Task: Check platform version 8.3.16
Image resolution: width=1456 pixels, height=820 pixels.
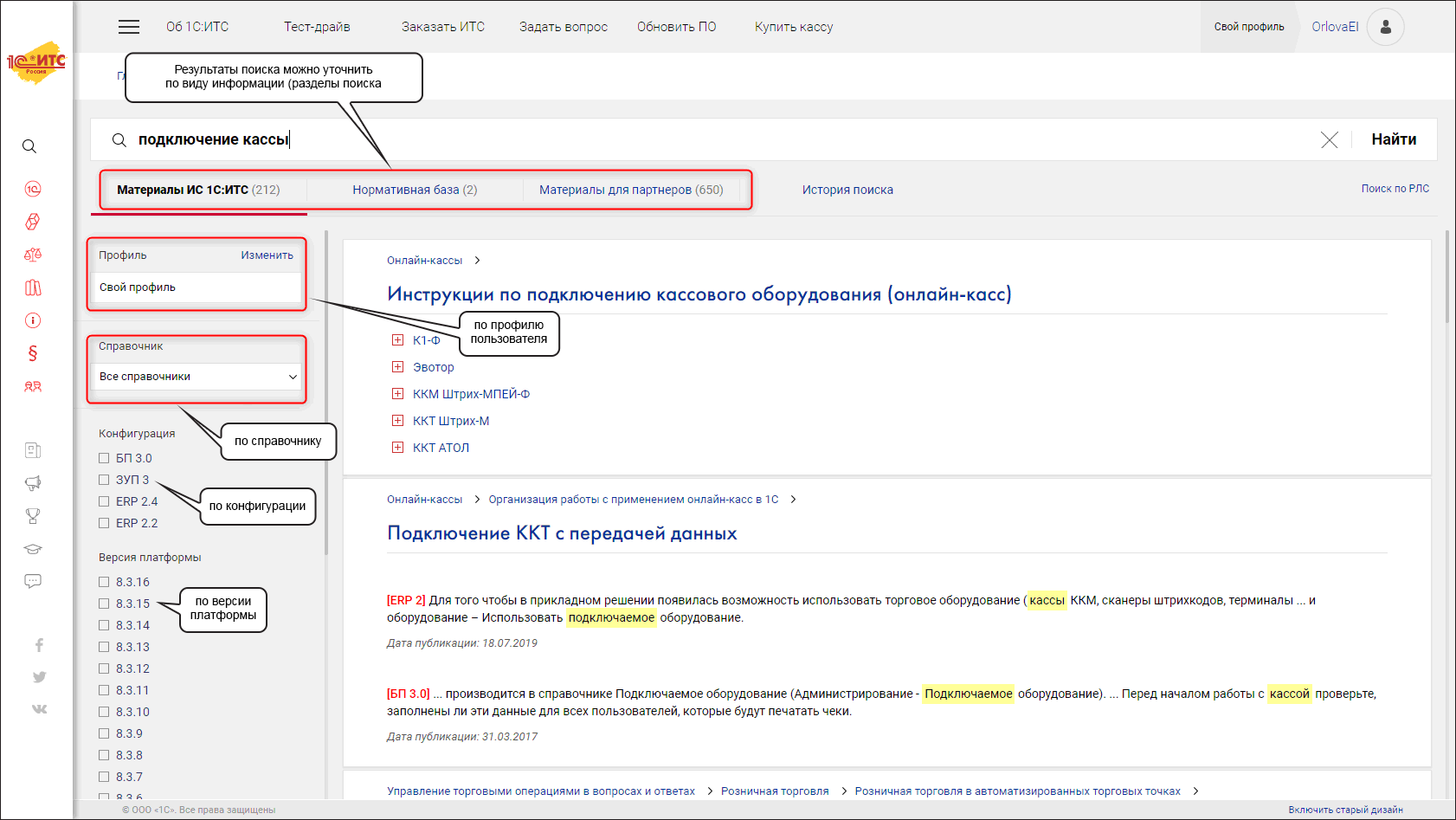Action: 104,582
